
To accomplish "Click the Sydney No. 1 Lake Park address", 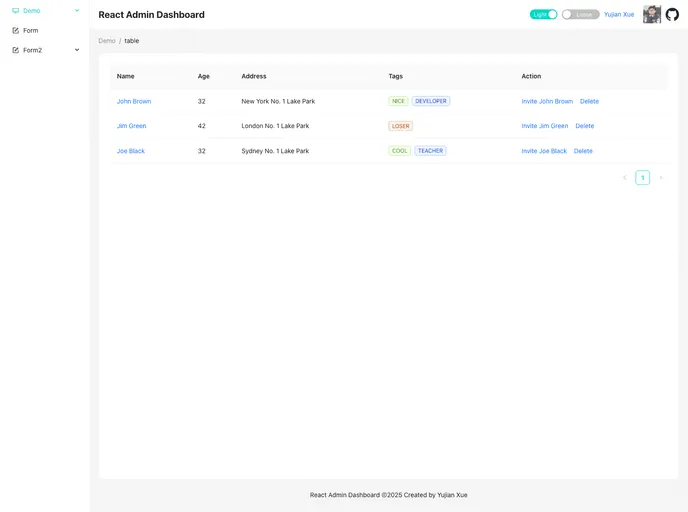I will pos(275,151).
